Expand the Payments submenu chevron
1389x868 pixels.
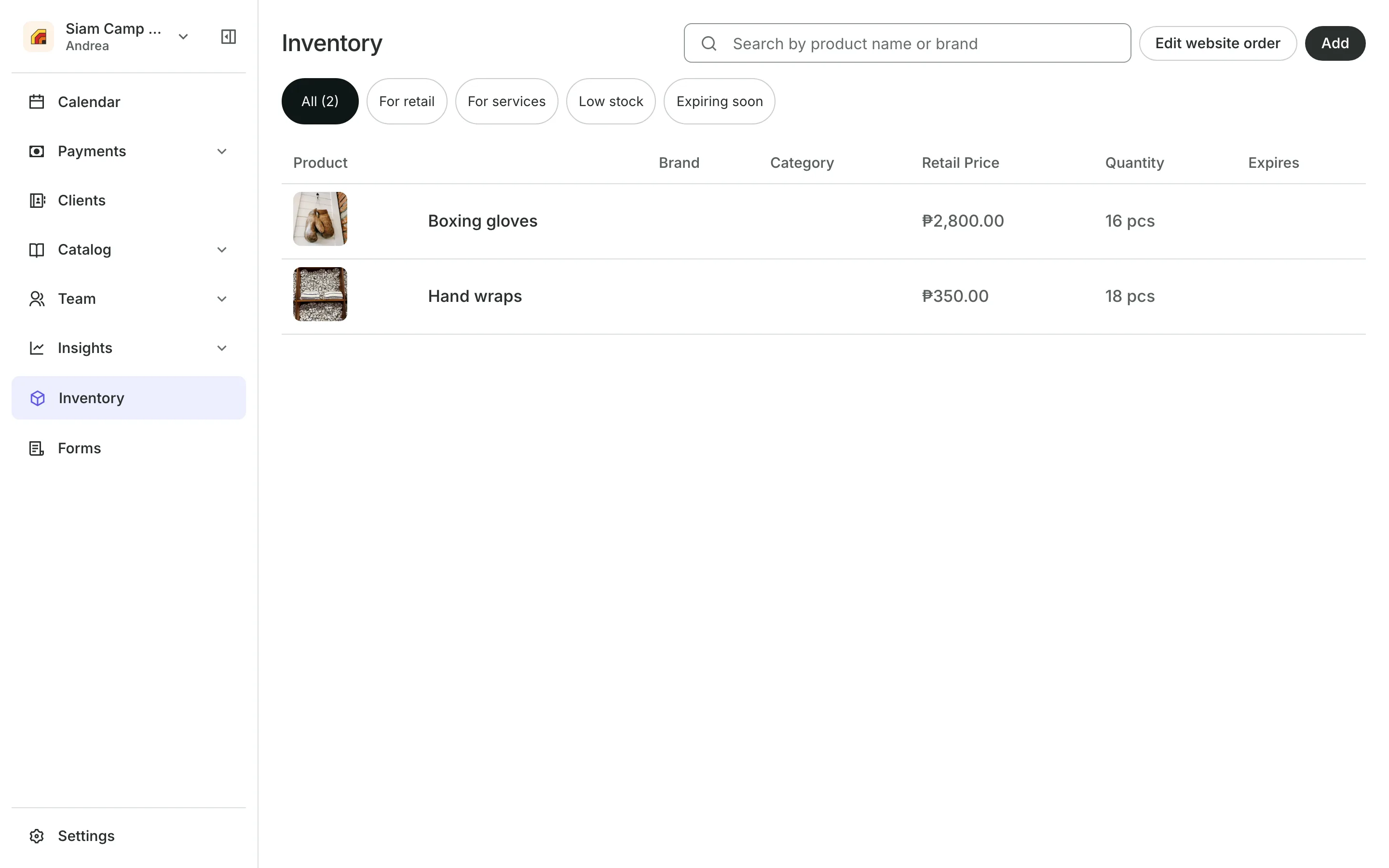pyautogui.click(x=221, y=151)
